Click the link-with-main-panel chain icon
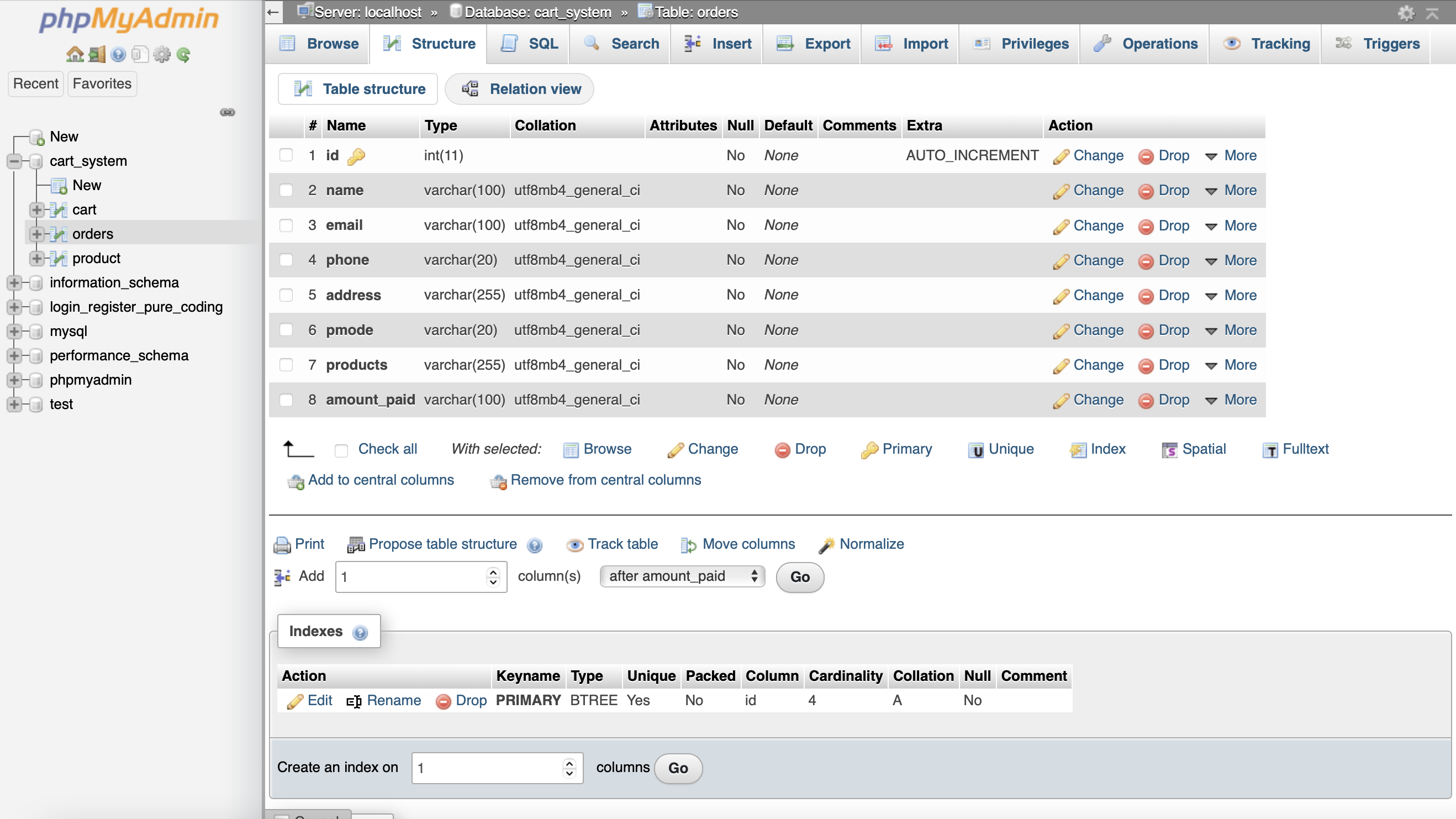Screen dimensions: 1456x819 [227, 112]
